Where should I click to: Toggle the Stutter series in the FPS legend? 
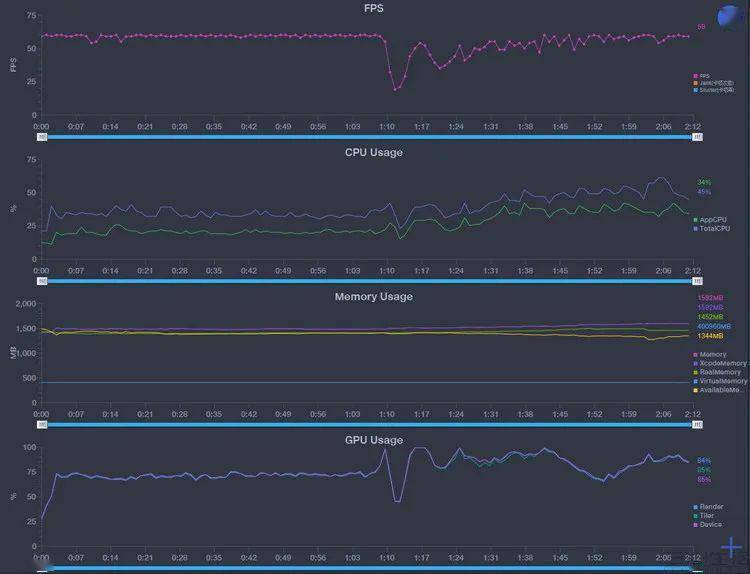click(x=713, y=90)
